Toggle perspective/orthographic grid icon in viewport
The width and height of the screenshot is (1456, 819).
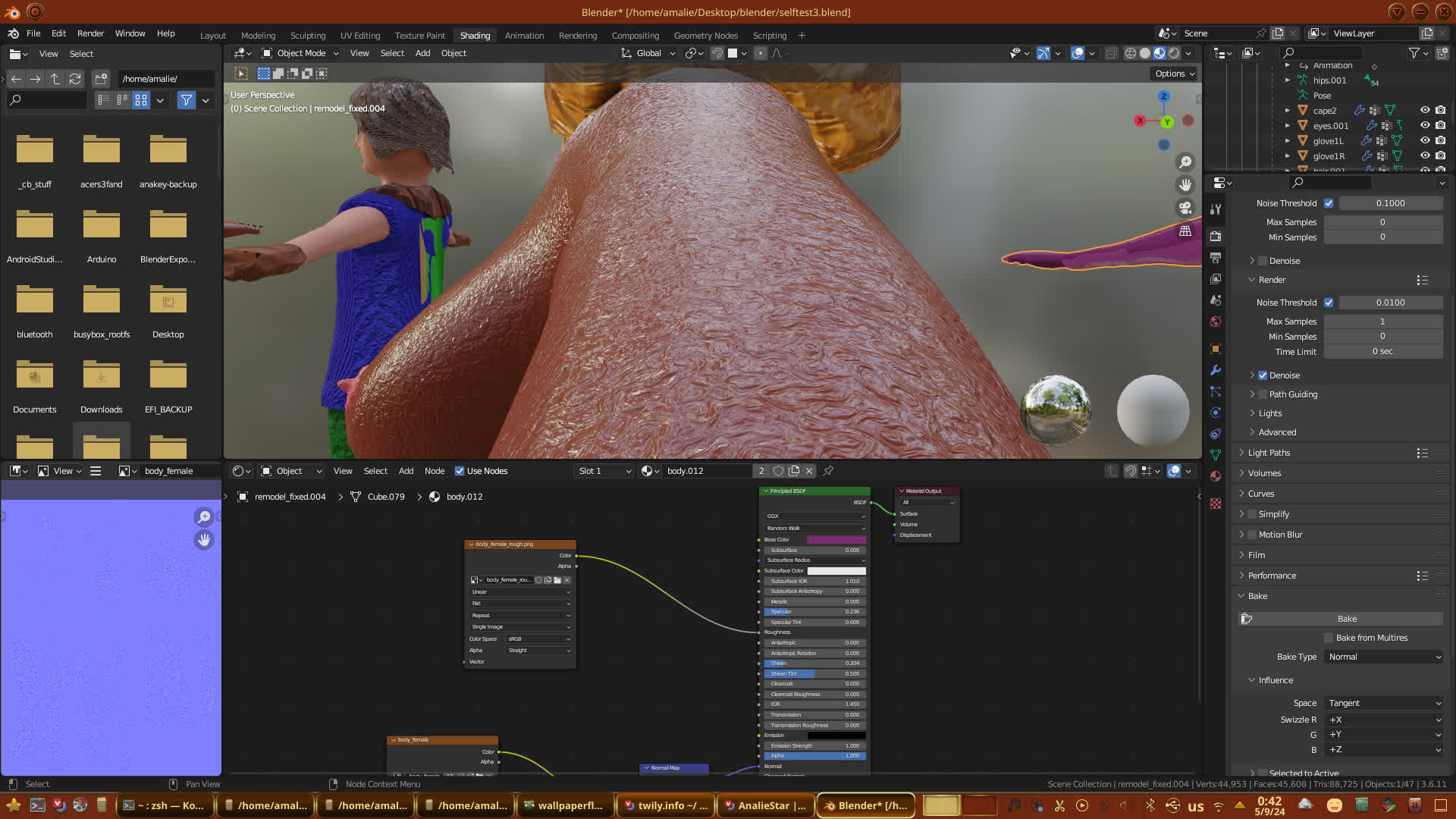click(x=1185, y=231)
